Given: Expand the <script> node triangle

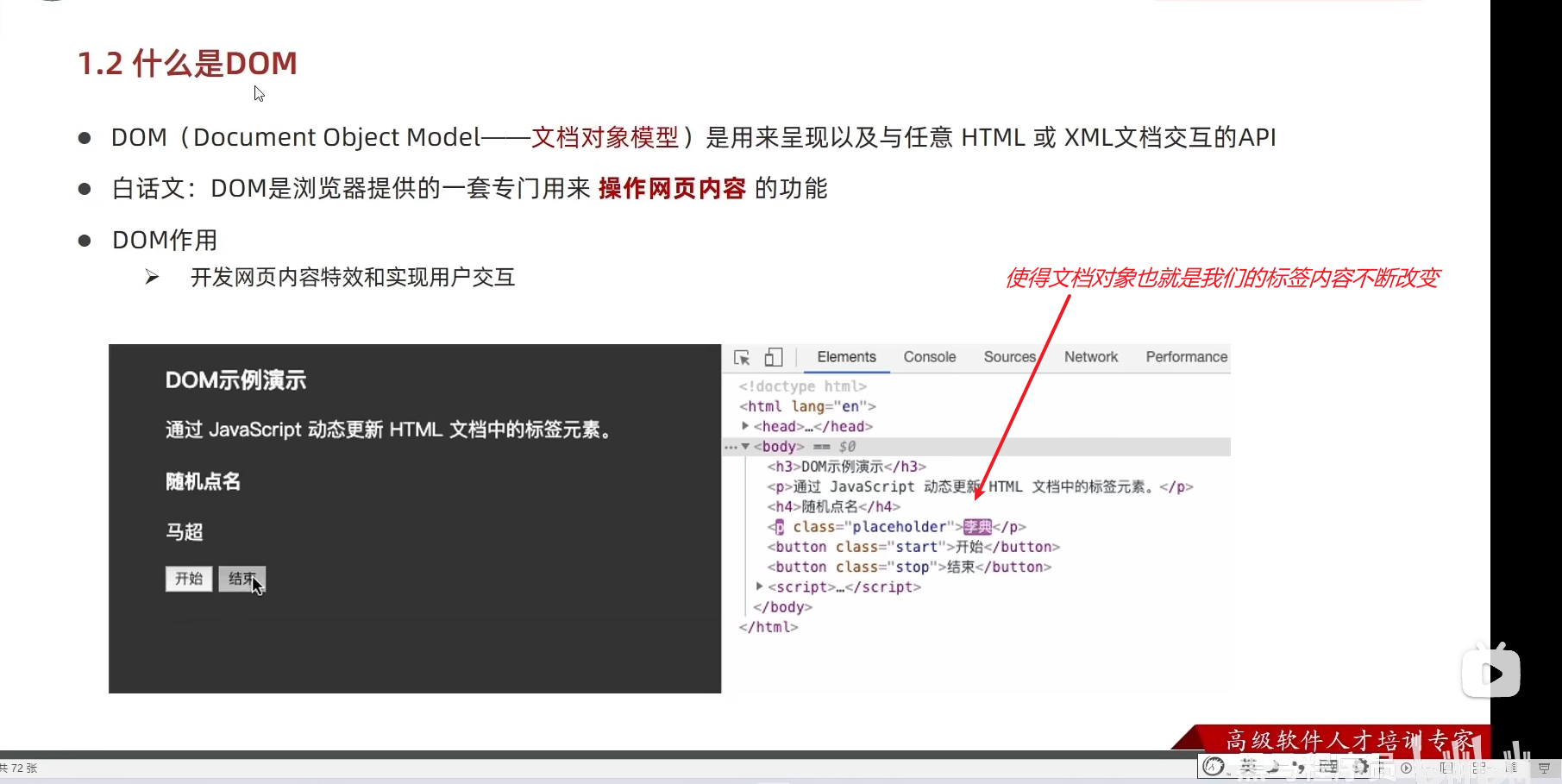Looking at the screenshot, I should (x=759, y=586).
